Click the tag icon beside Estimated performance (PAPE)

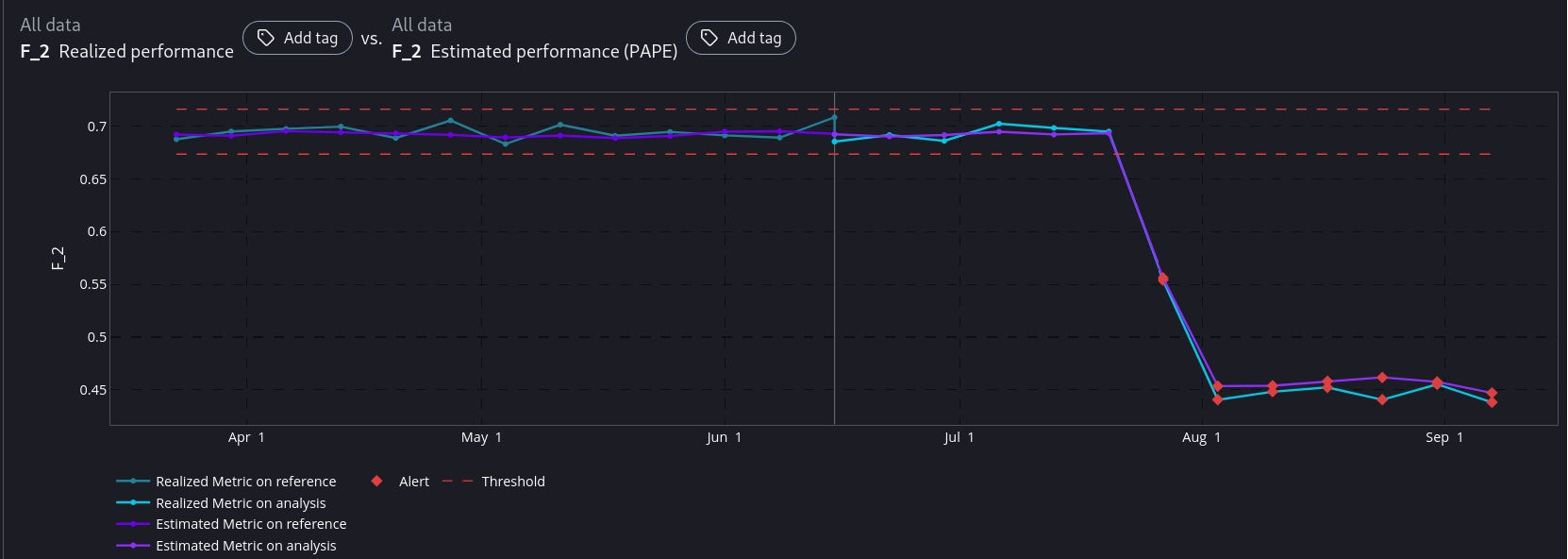pos(709,38)
